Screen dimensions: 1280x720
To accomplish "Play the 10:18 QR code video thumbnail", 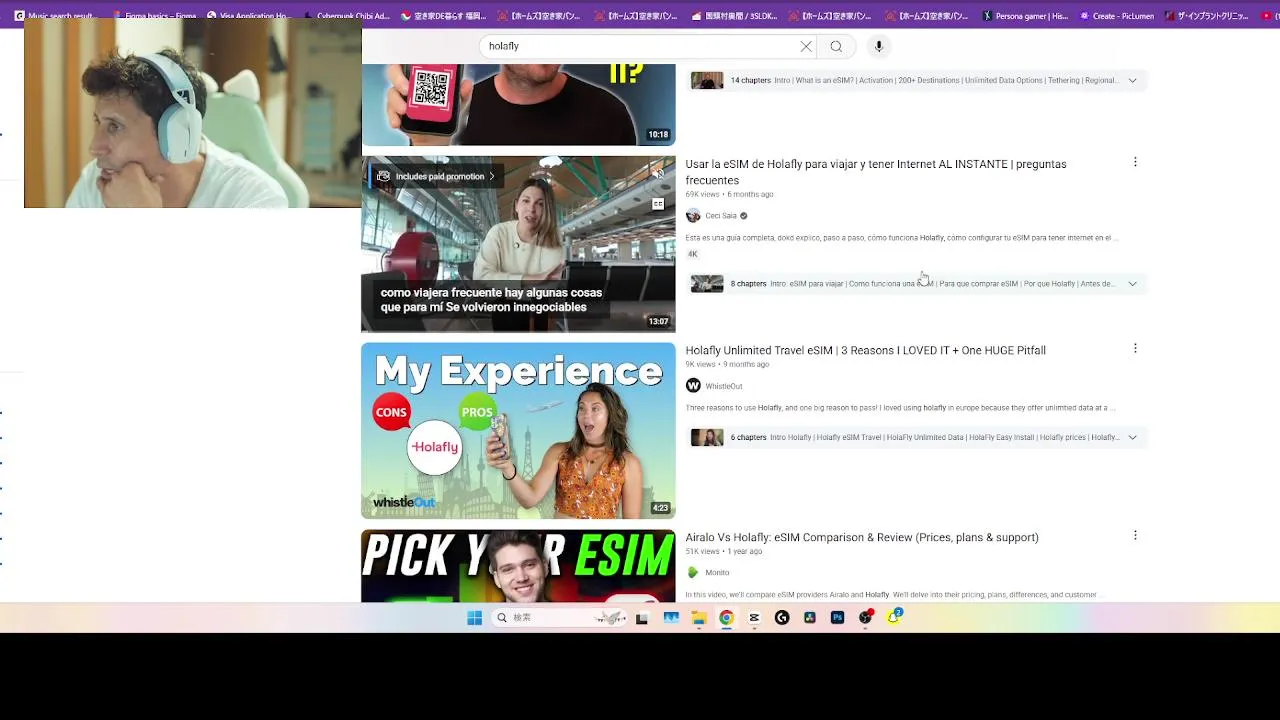I will coord(518,104).
